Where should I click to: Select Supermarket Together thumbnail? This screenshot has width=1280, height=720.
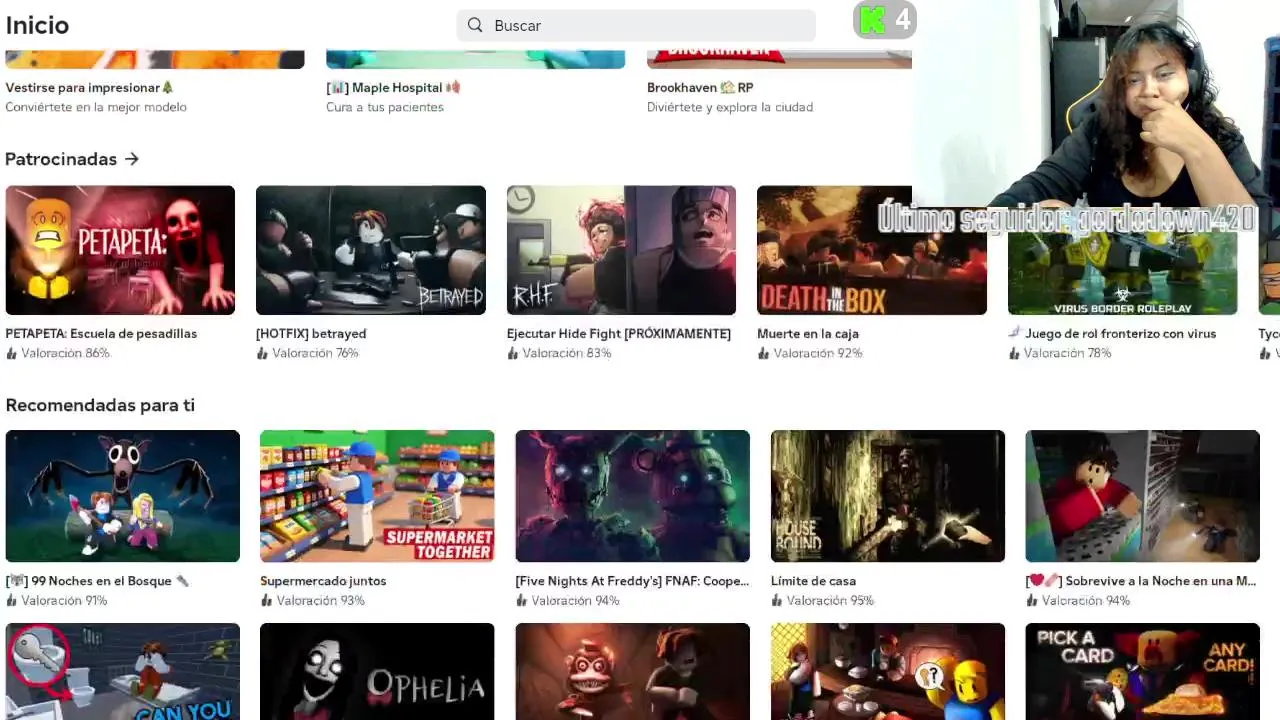coord(377,496)
